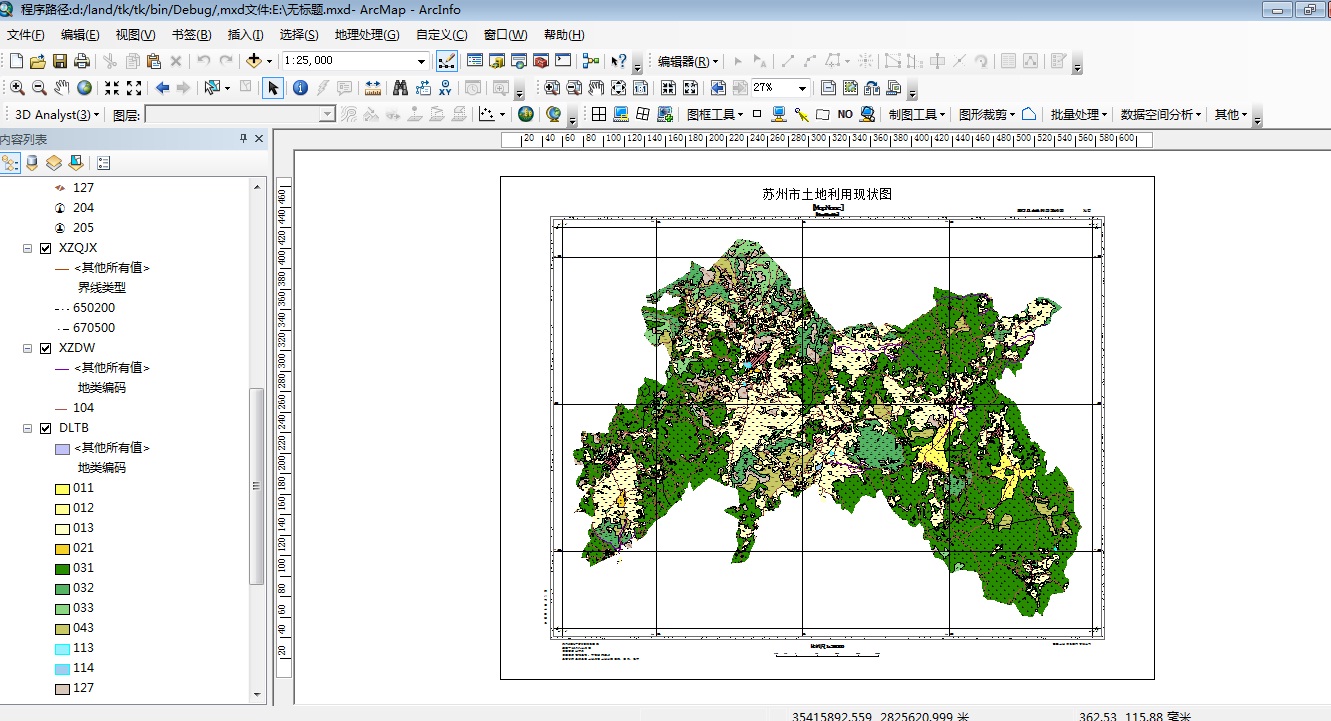Screen dimensions: 1331x721
Task: Create a new map document
Action: (16, 61)
